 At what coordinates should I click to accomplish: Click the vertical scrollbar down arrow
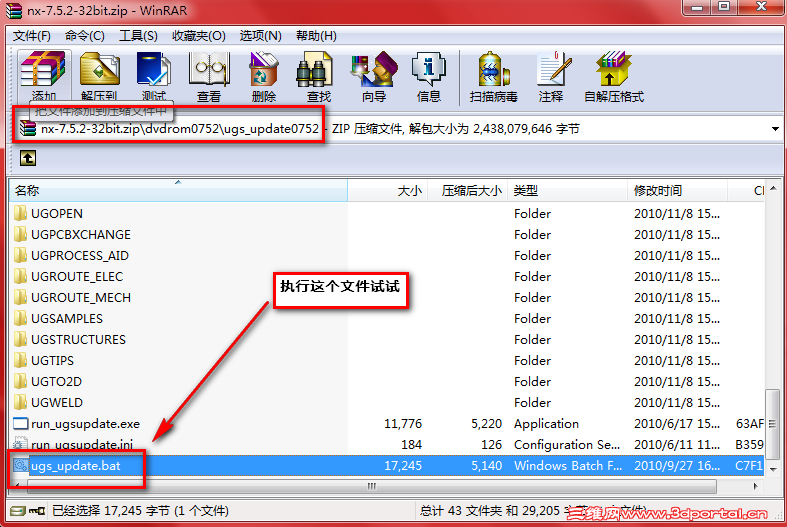(x=773, y=470)
